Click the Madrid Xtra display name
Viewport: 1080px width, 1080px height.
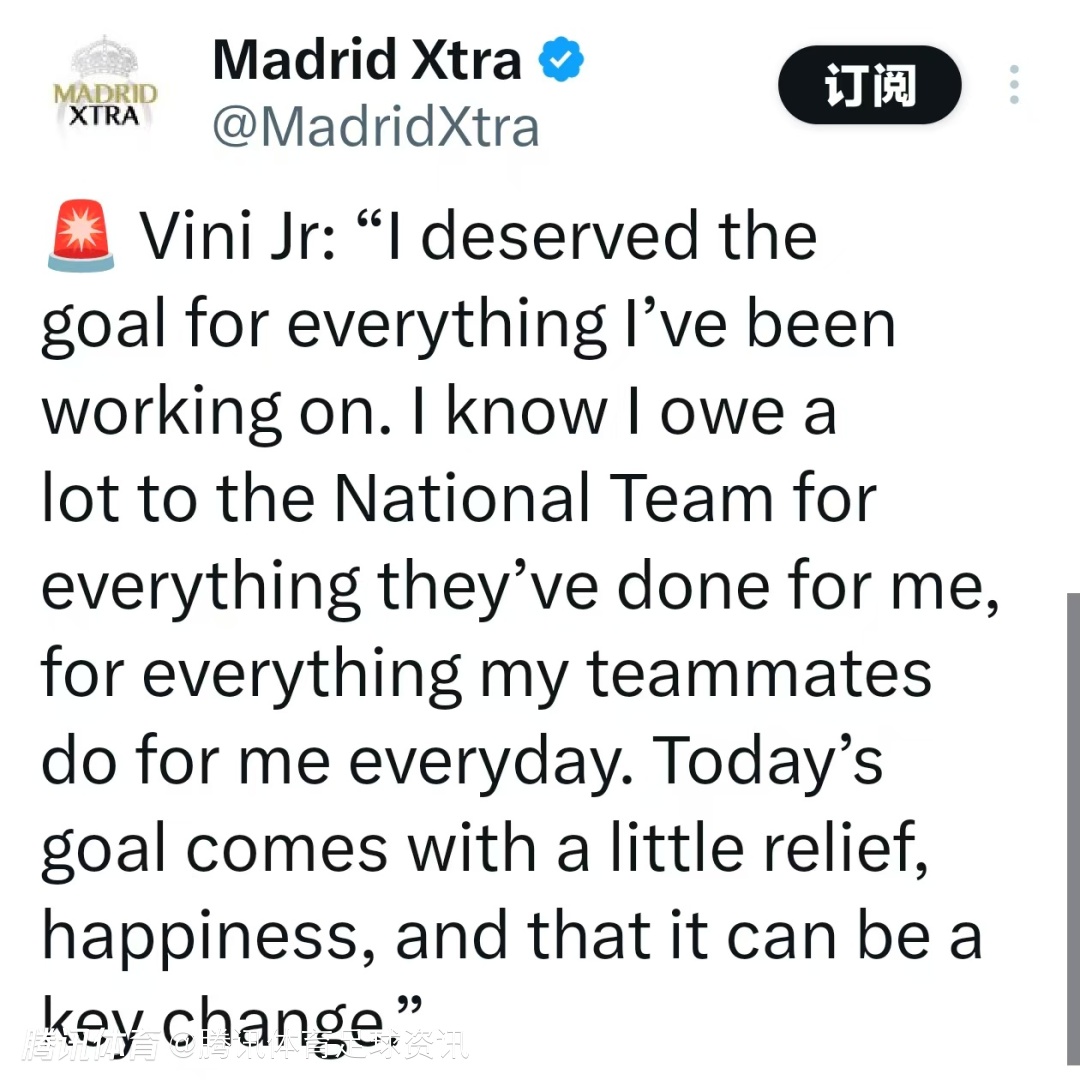(x=367, y=60)
